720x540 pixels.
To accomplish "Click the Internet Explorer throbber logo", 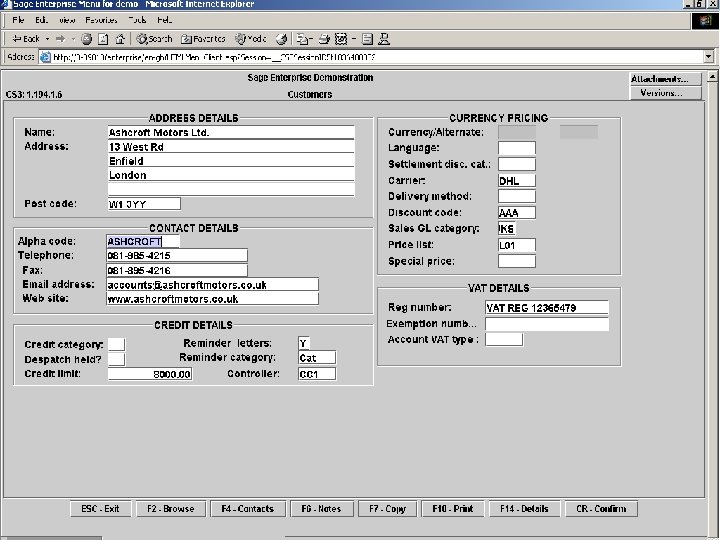I will (704, 21).
